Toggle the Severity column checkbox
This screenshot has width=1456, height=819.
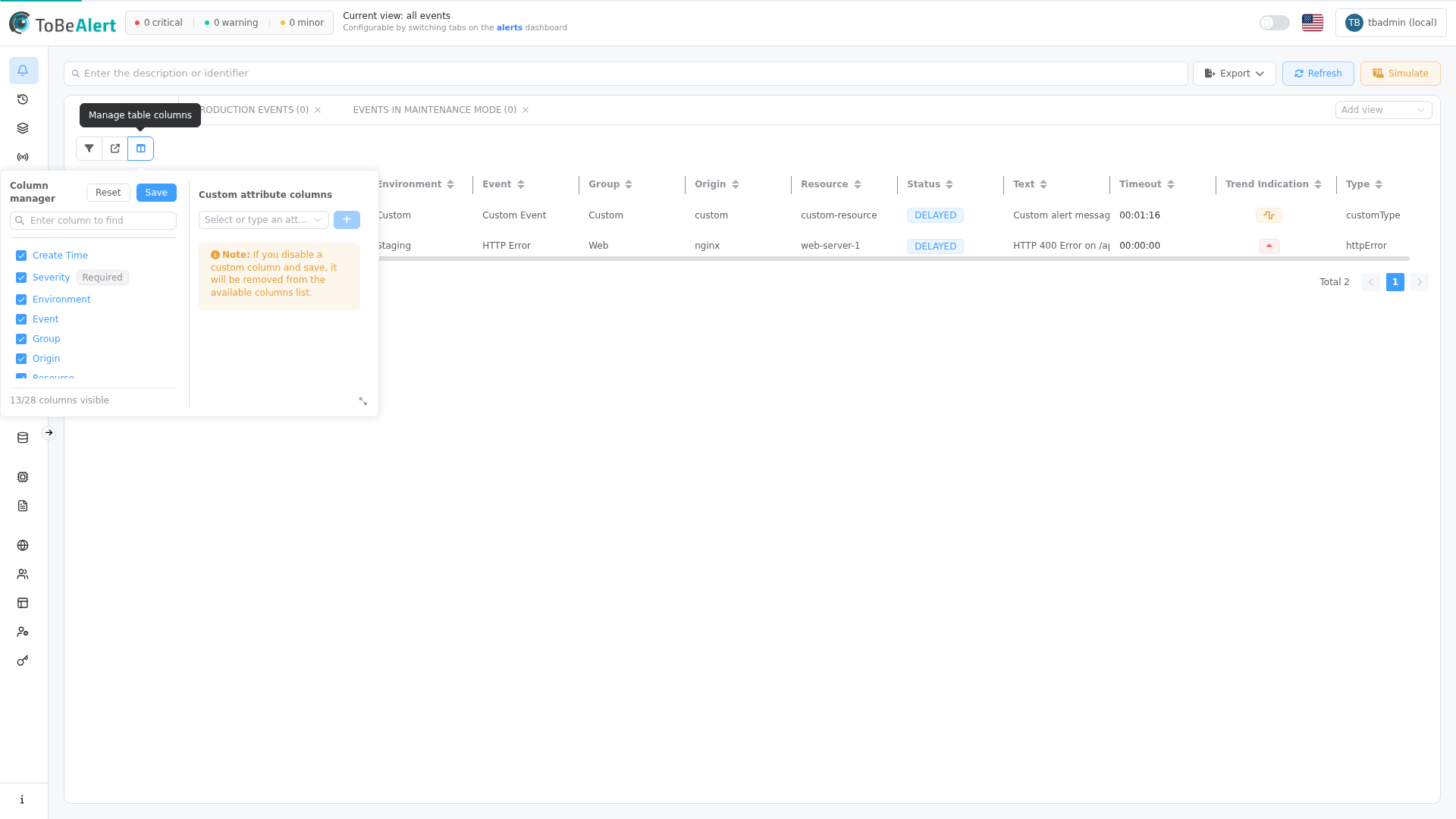click(21, 278)
